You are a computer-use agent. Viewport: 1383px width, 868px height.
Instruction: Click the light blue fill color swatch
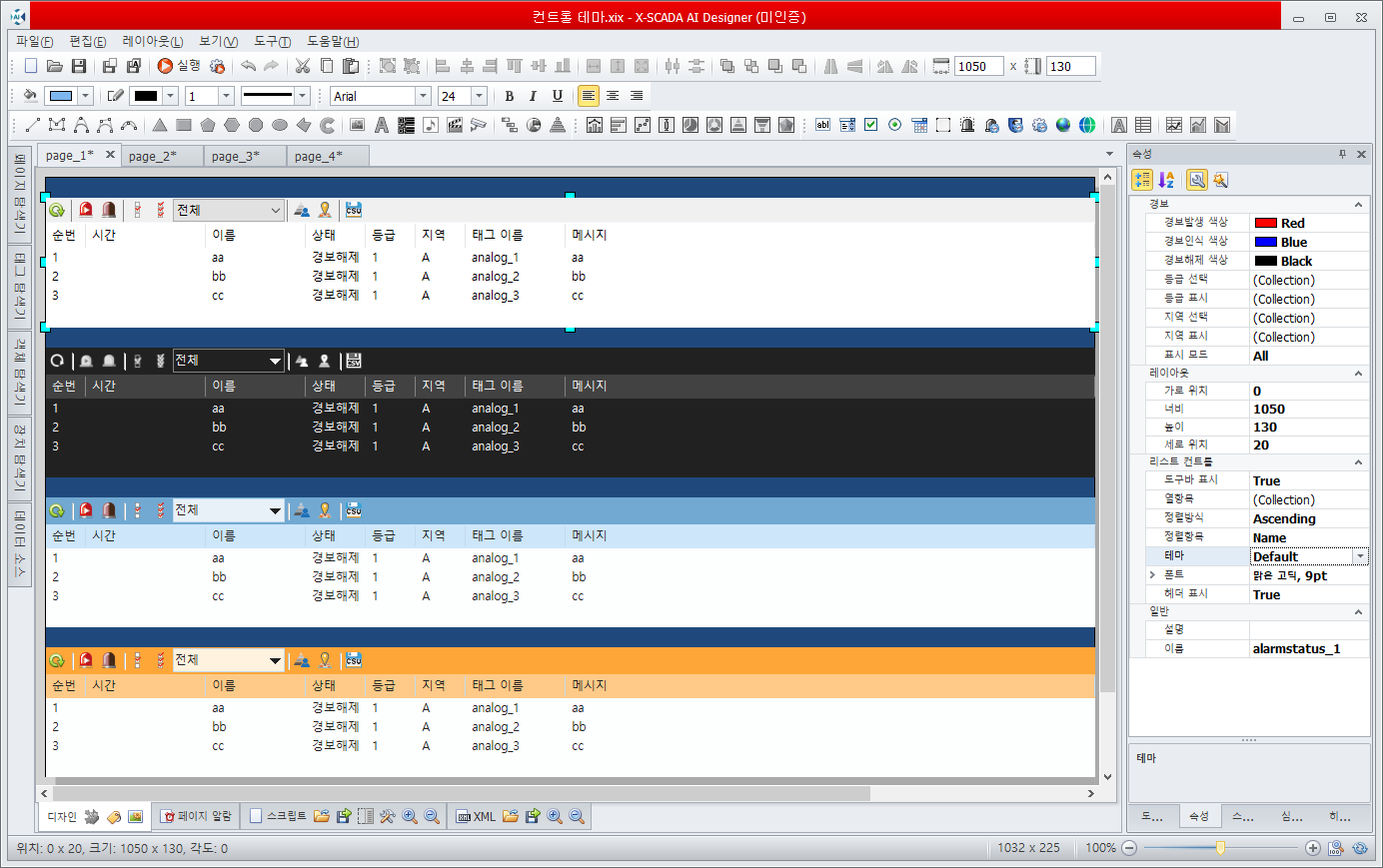pyautogui.click(x=61, y=96)
